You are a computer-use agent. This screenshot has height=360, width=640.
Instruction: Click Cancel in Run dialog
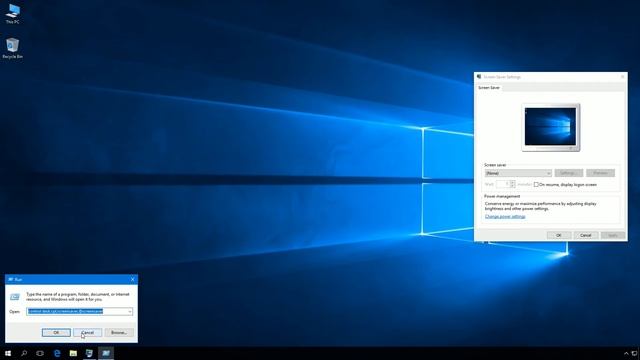click(x=87, y=332)
